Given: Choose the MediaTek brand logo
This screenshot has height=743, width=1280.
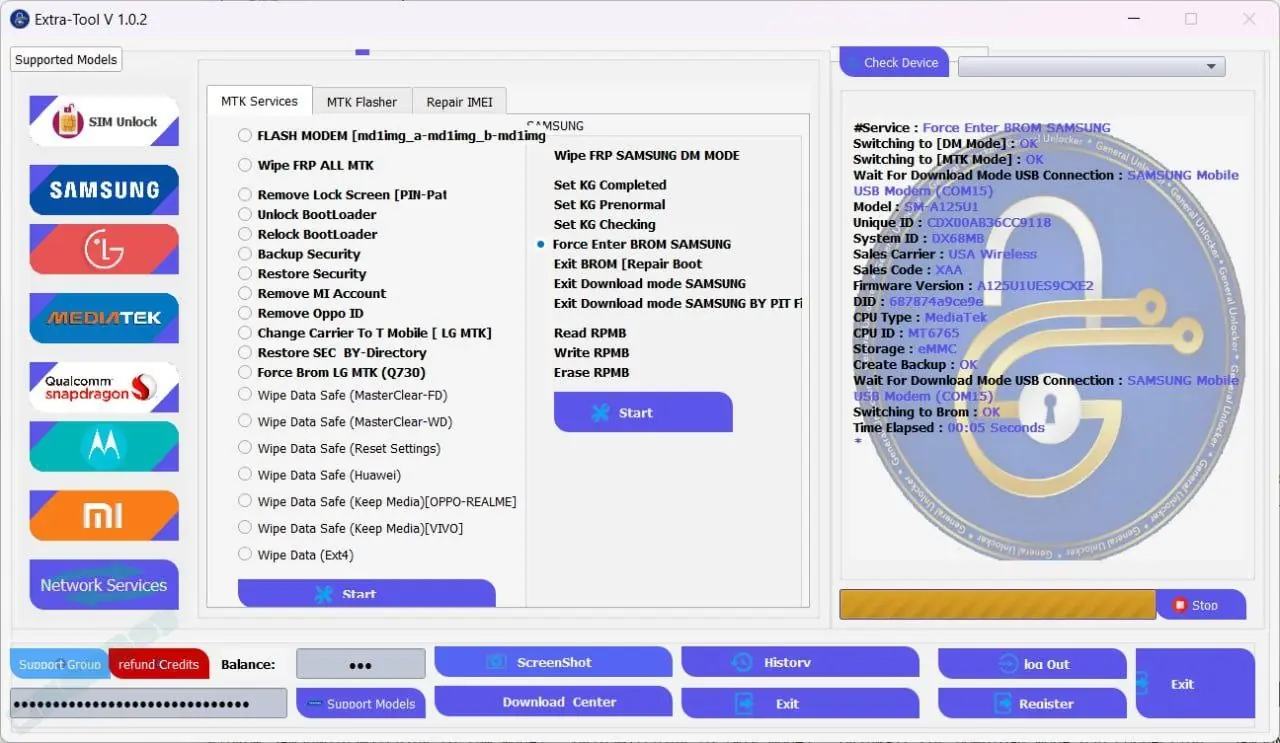Looking at the screenshot, I should [104, 318].
